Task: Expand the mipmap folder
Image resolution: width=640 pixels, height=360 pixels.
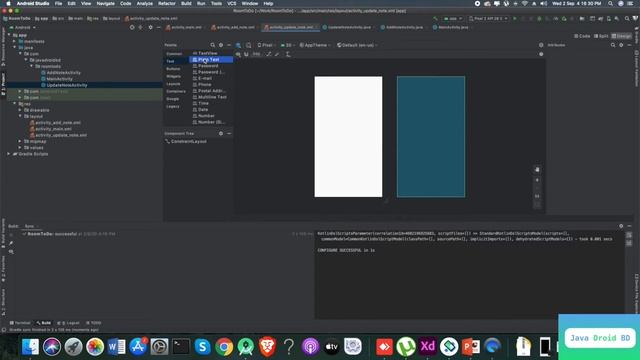Action: 20,141
